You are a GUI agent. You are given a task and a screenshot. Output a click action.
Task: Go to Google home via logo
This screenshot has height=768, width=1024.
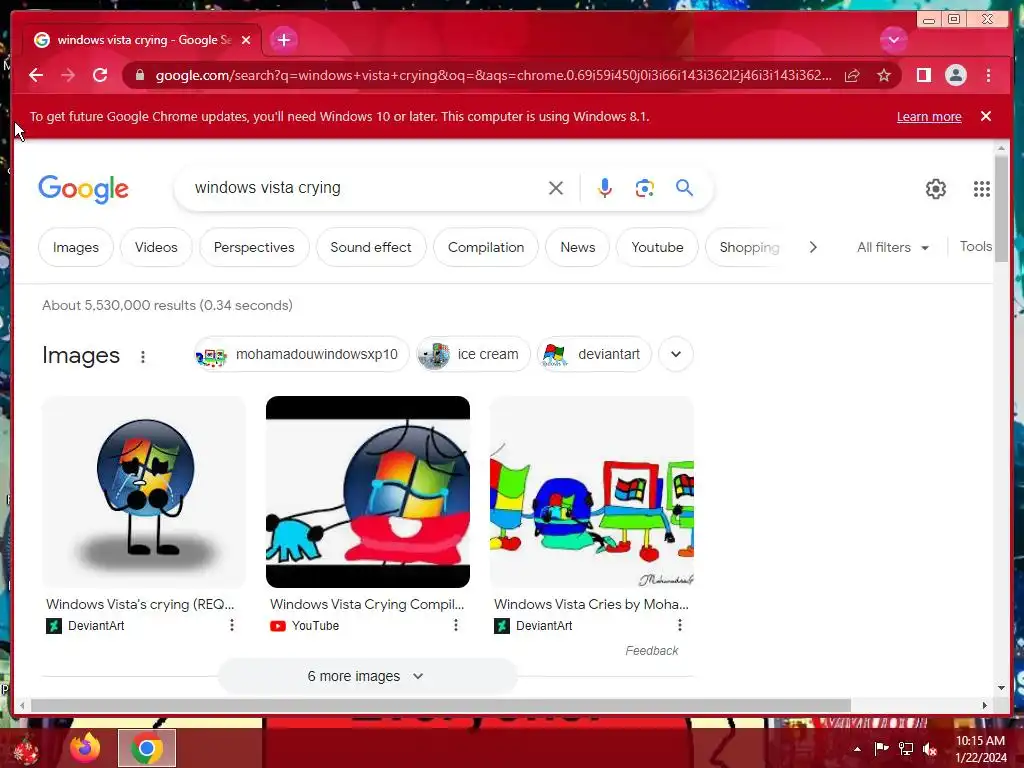pos(83,189)
